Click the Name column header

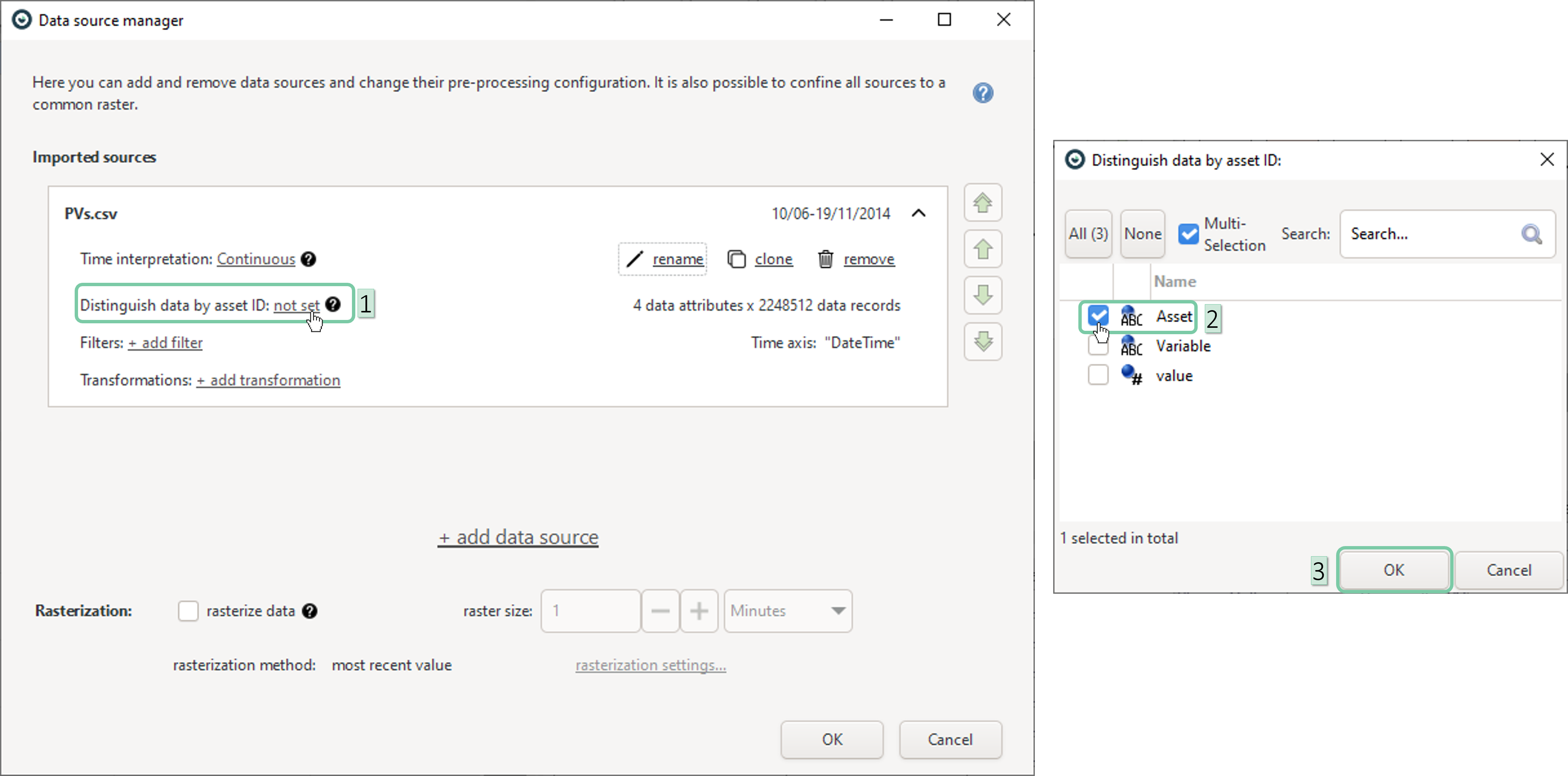[1175, 282]
